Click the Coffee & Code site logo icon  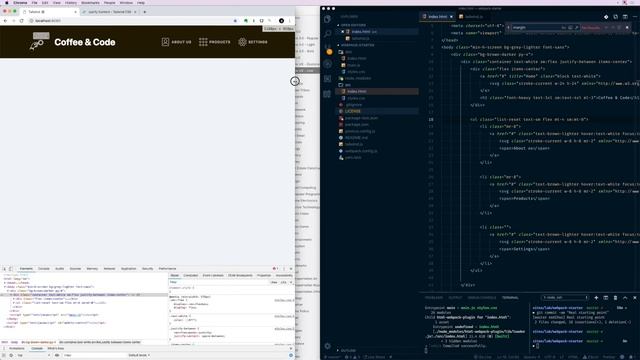click(x=39, y=42)
